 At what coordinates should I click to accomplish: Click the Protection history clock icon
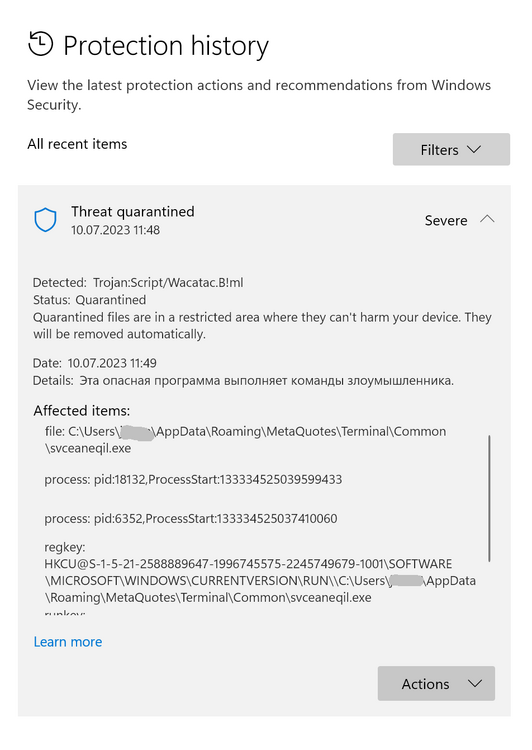point(41,44)
